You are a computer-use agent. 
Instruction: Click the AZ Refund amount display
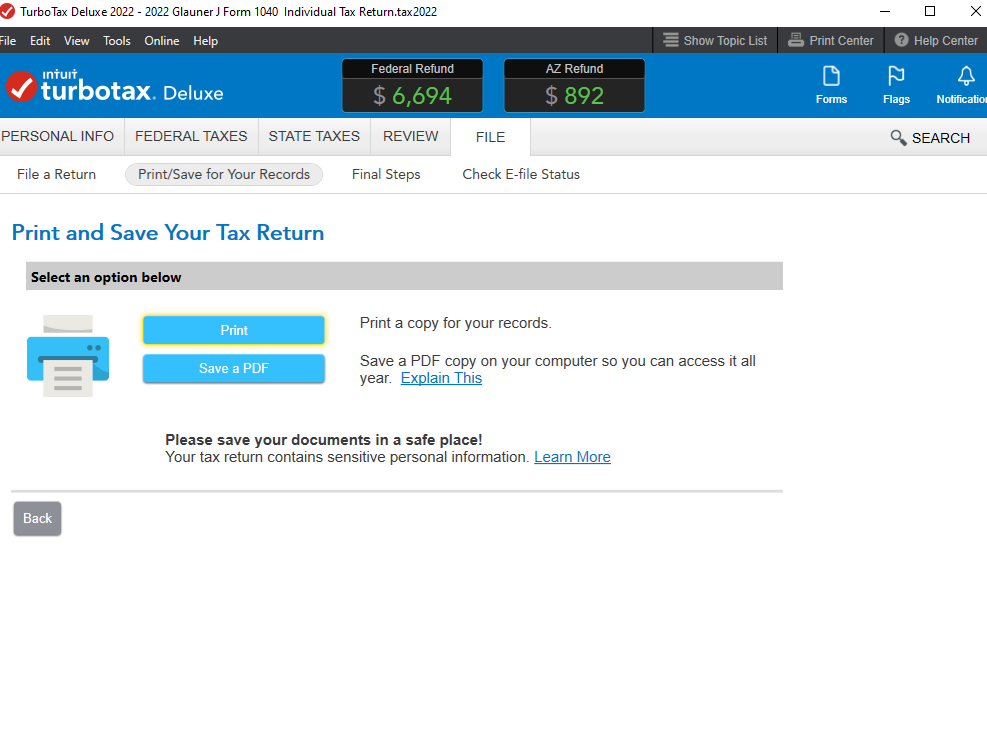pos(574,95)
